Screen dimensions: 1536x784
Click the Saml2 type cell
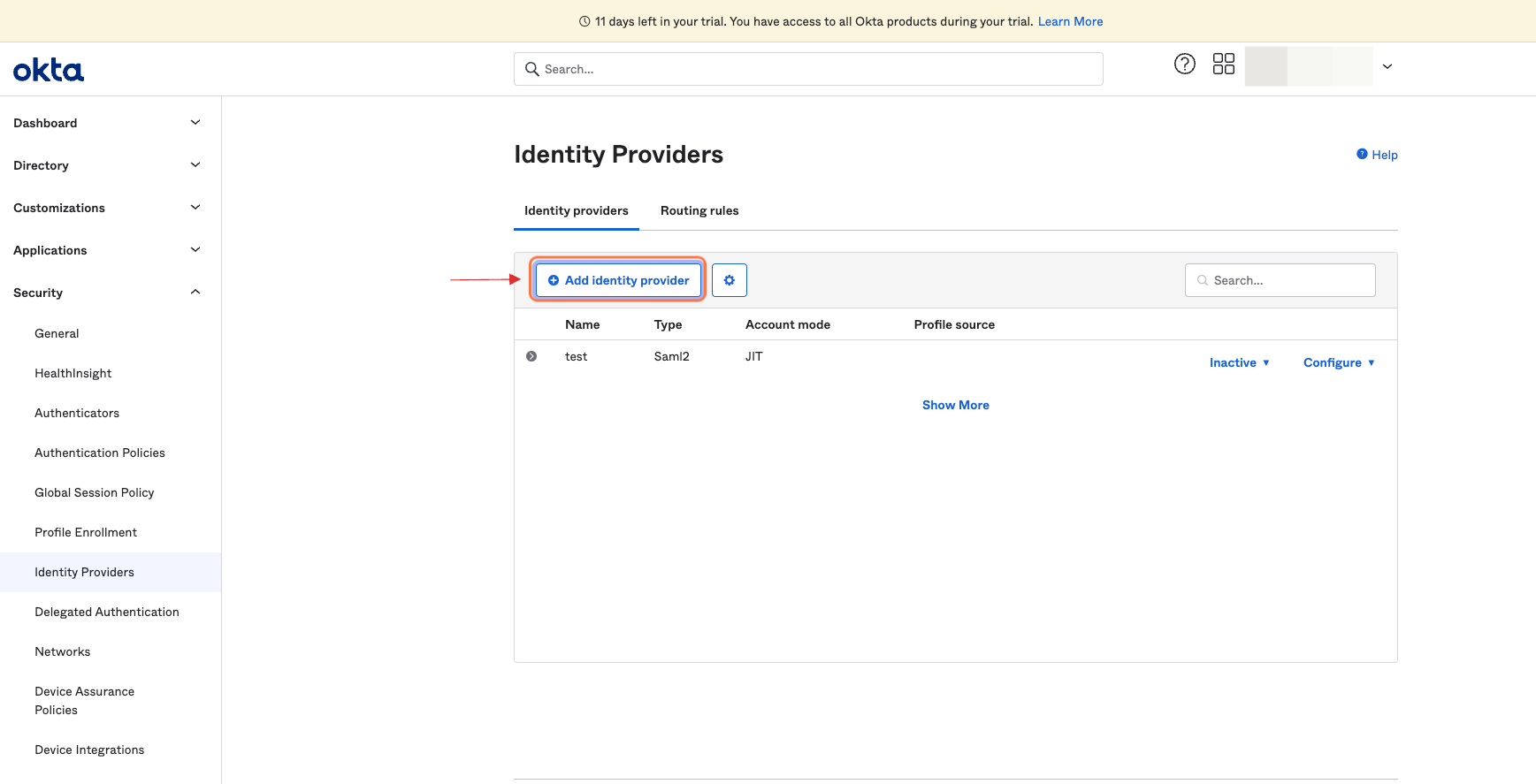tap(672, 356)
